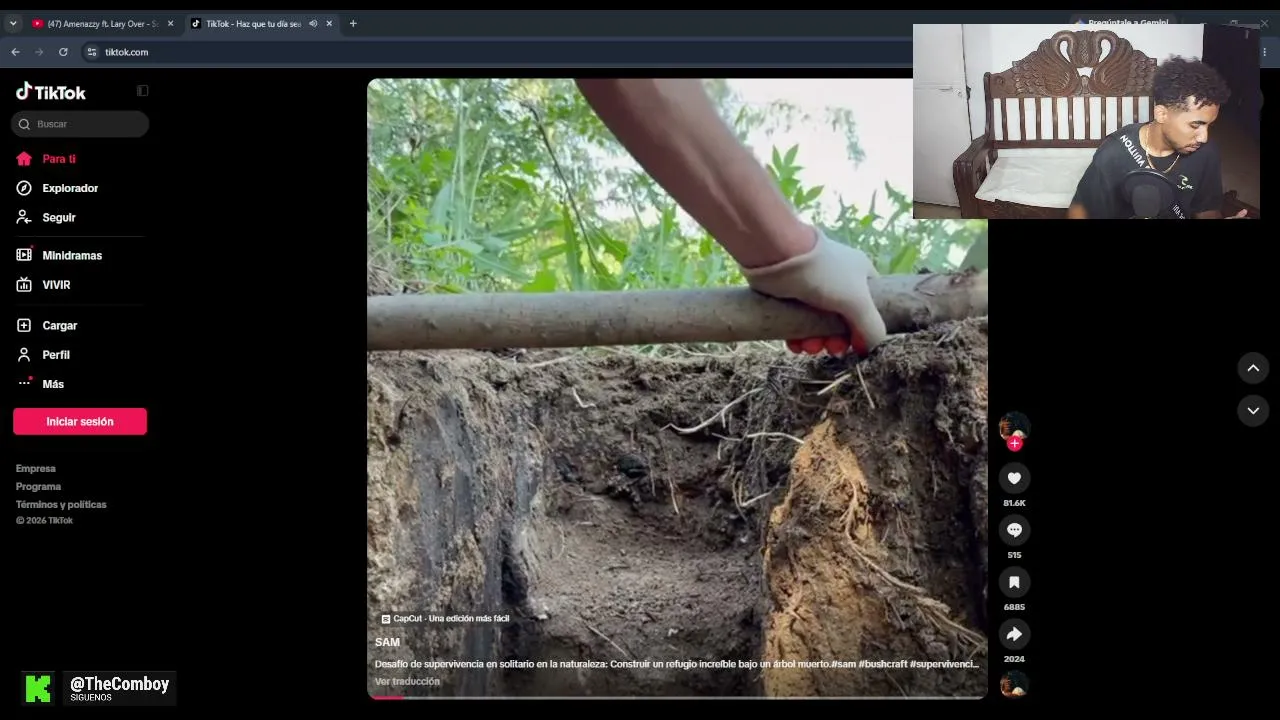Click Ver traducción under the caption

(x=407, y=682)
